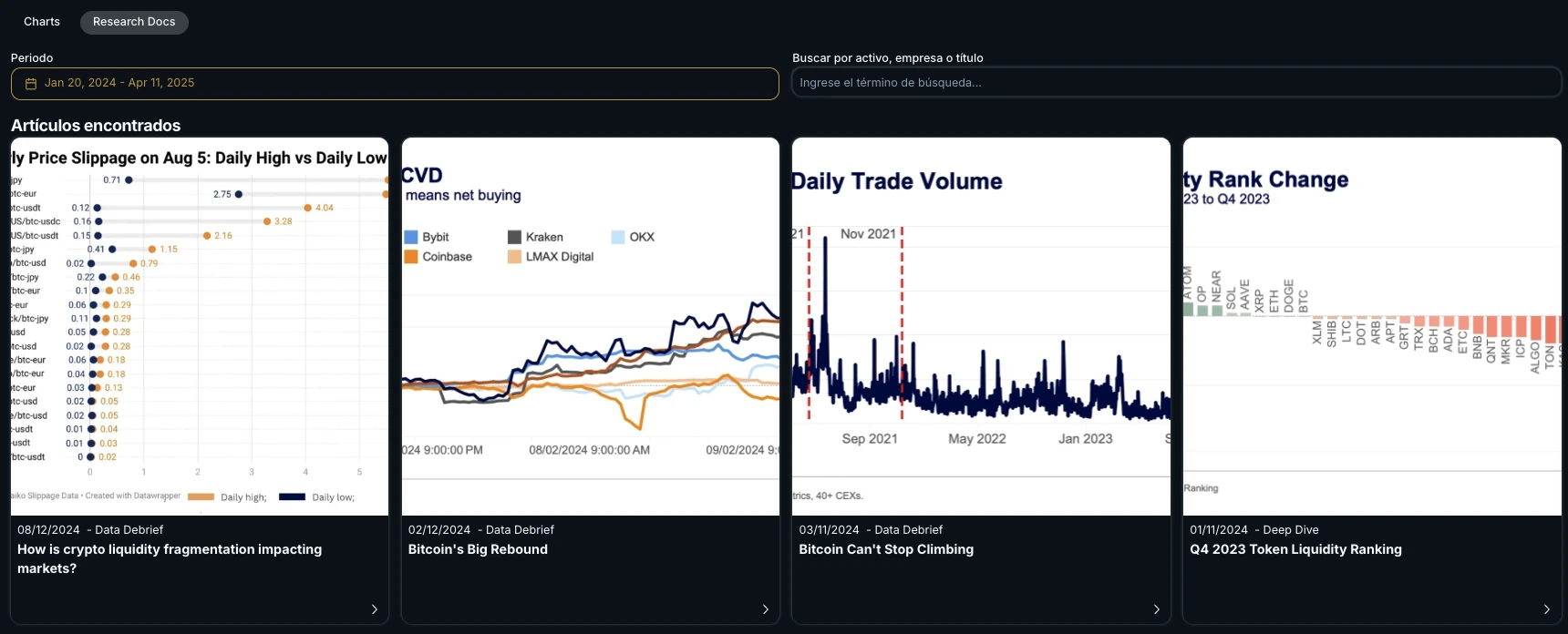
Task: Open the Rank Change chart thumbnail
Action: tap(1371, 326)
